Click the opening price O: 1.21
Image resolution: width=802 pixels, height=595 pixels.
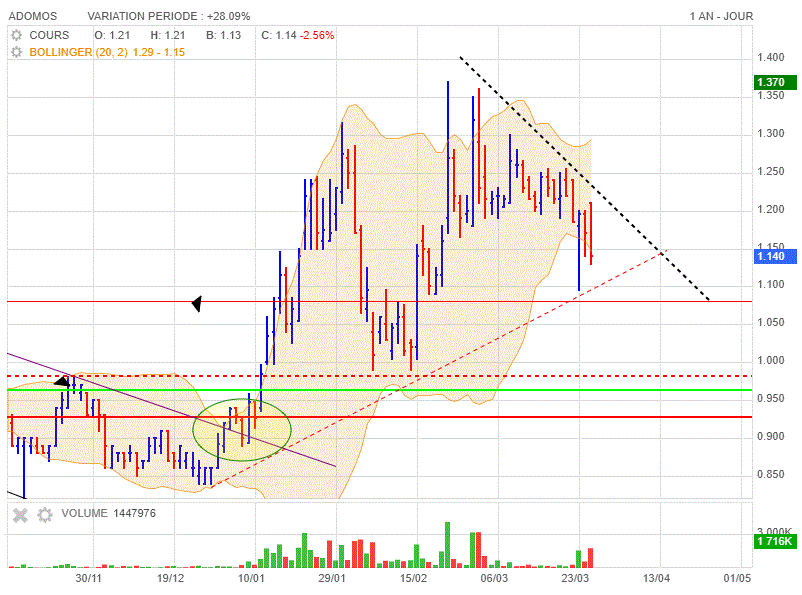pos(112,35)
